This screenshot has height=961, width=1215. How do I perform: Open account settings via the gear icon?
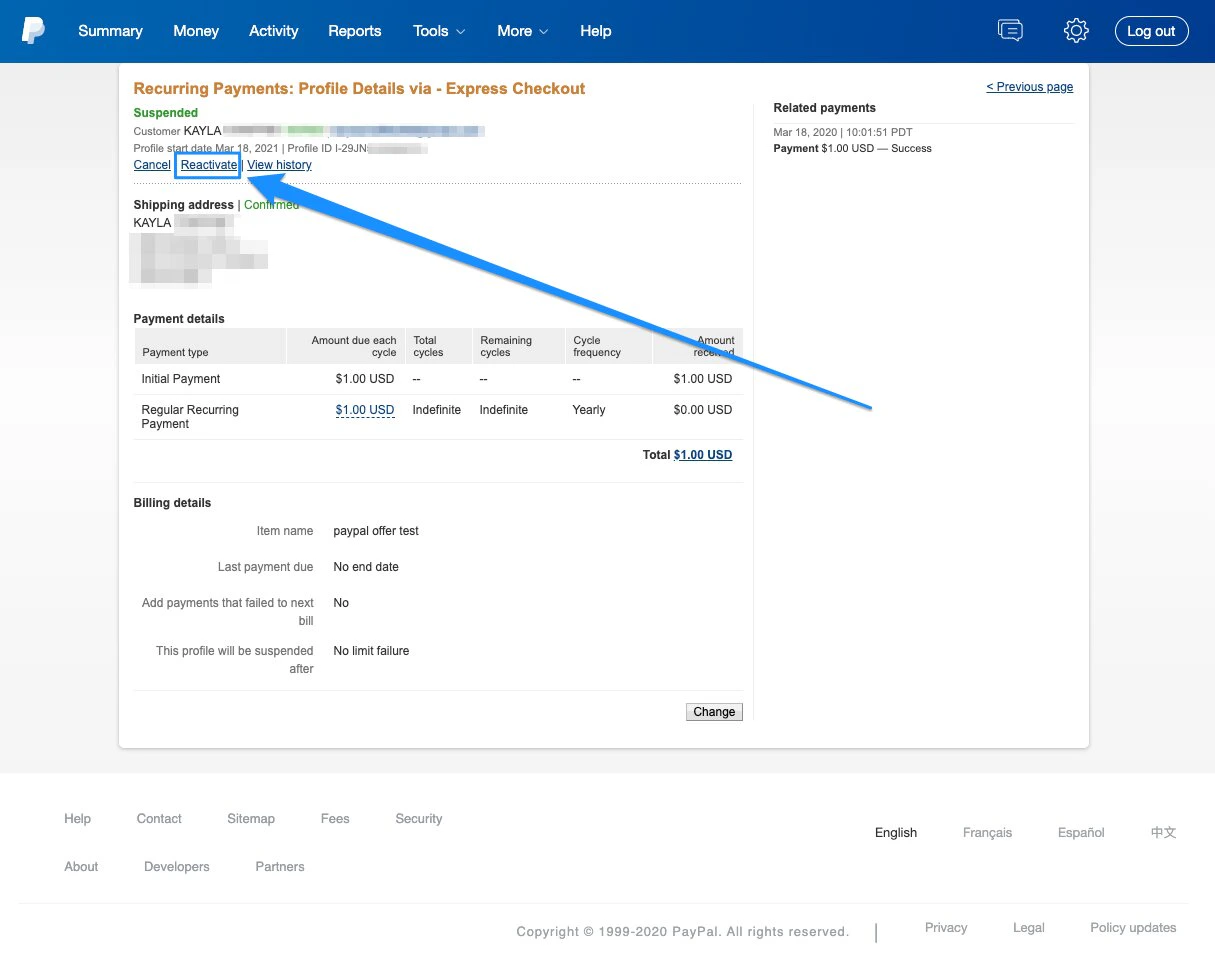pos(1076,30)
